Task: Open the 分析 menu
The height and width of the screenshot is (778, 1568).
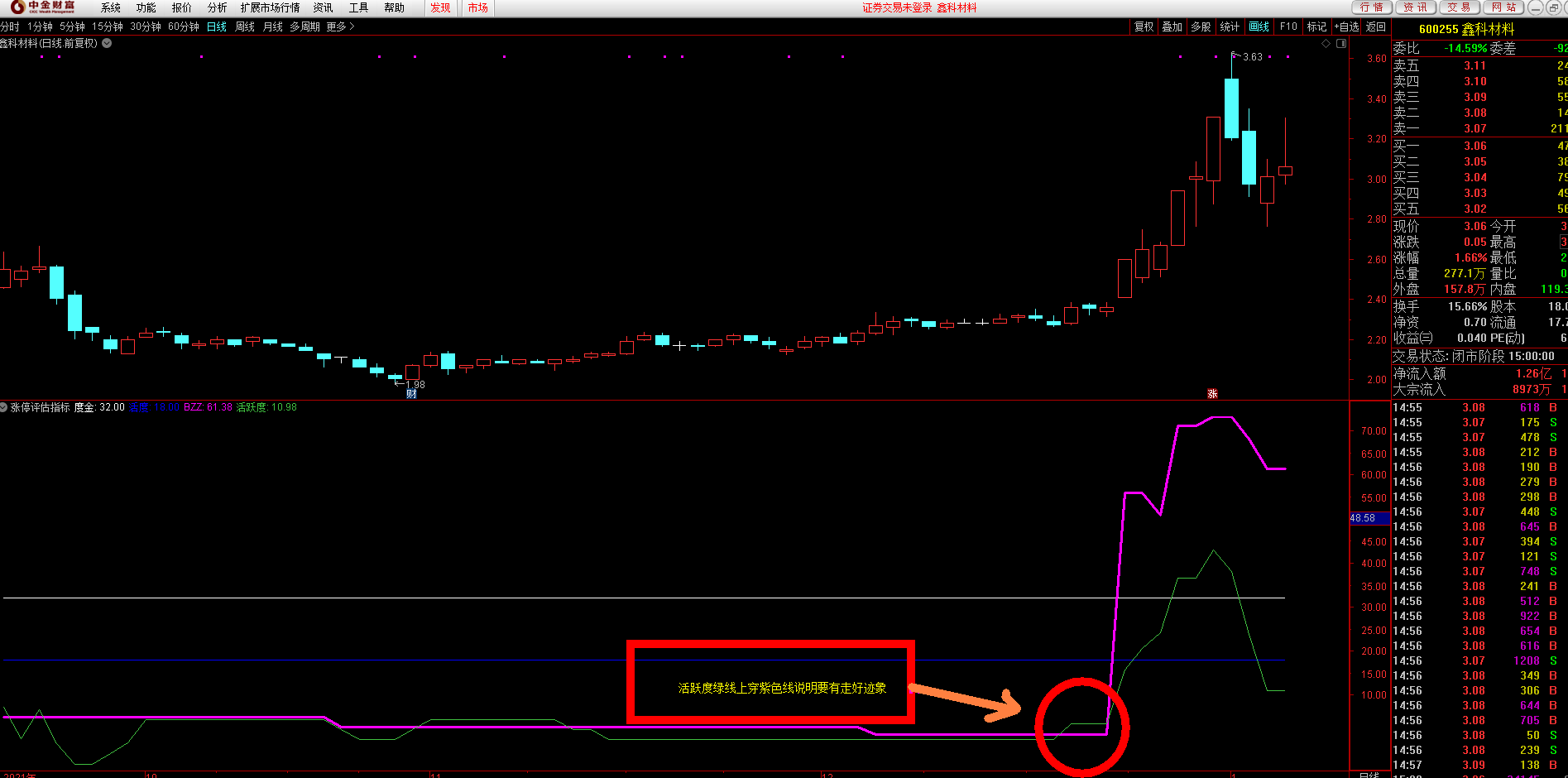Action: click(218, 7)
